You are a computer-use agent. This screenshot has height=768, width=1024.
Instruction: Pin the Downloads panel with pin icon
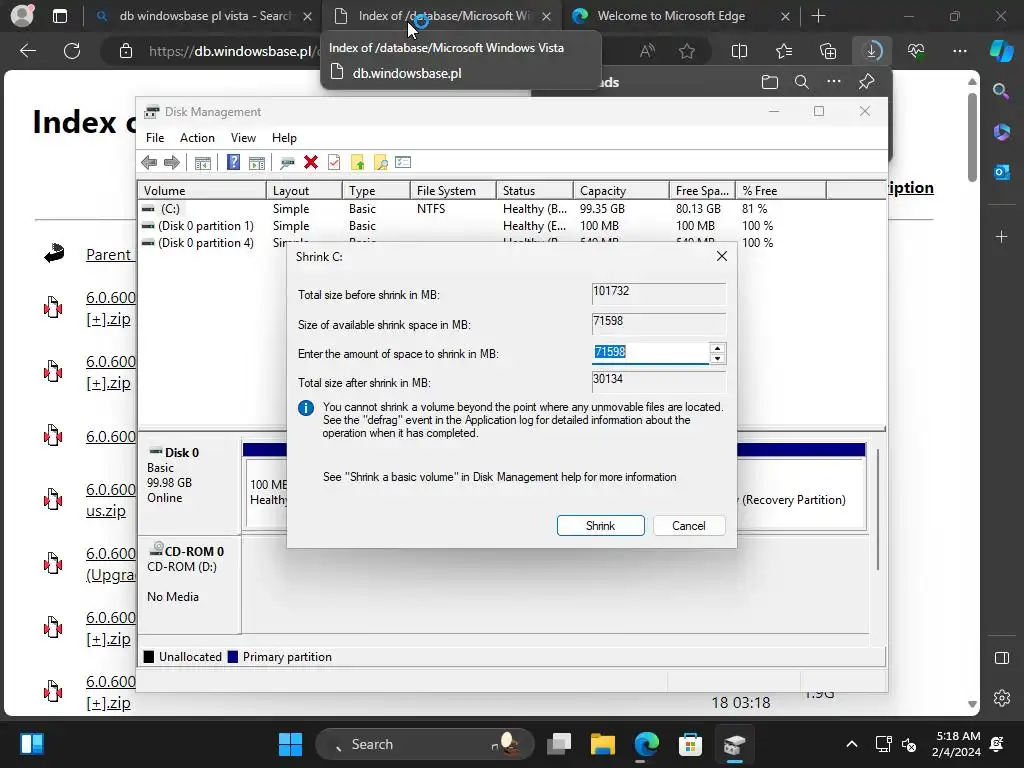(866, 82)
